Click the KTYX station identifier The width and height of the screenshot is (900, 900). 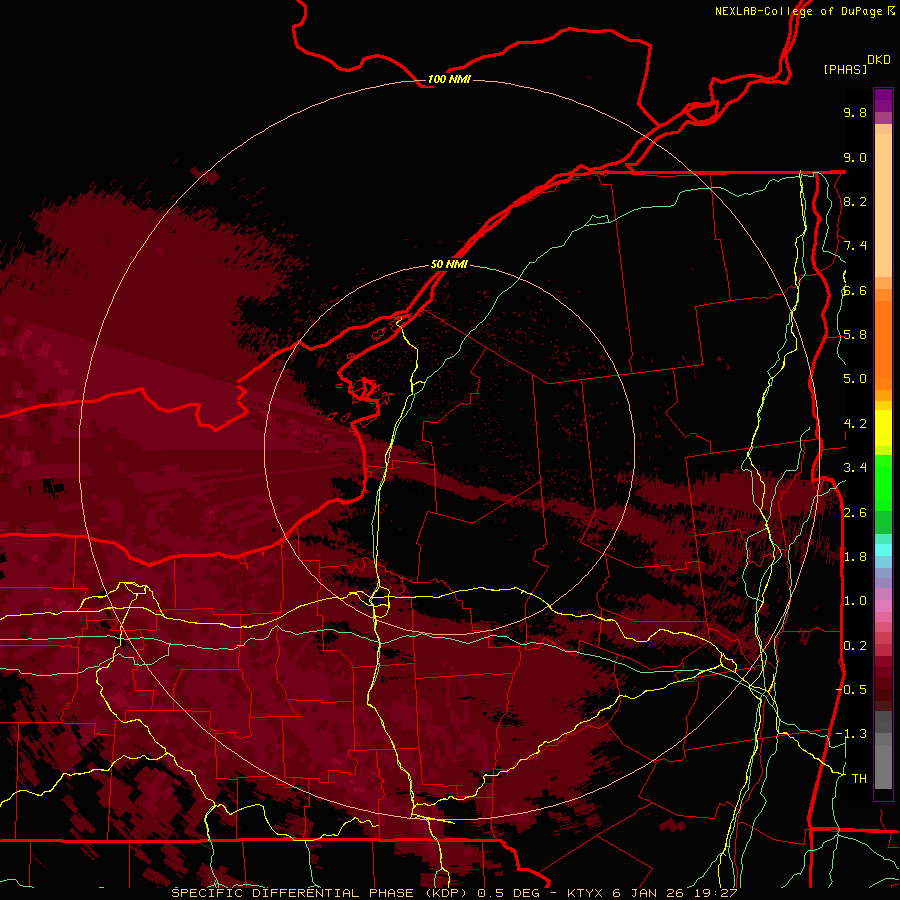click(585, 893)
